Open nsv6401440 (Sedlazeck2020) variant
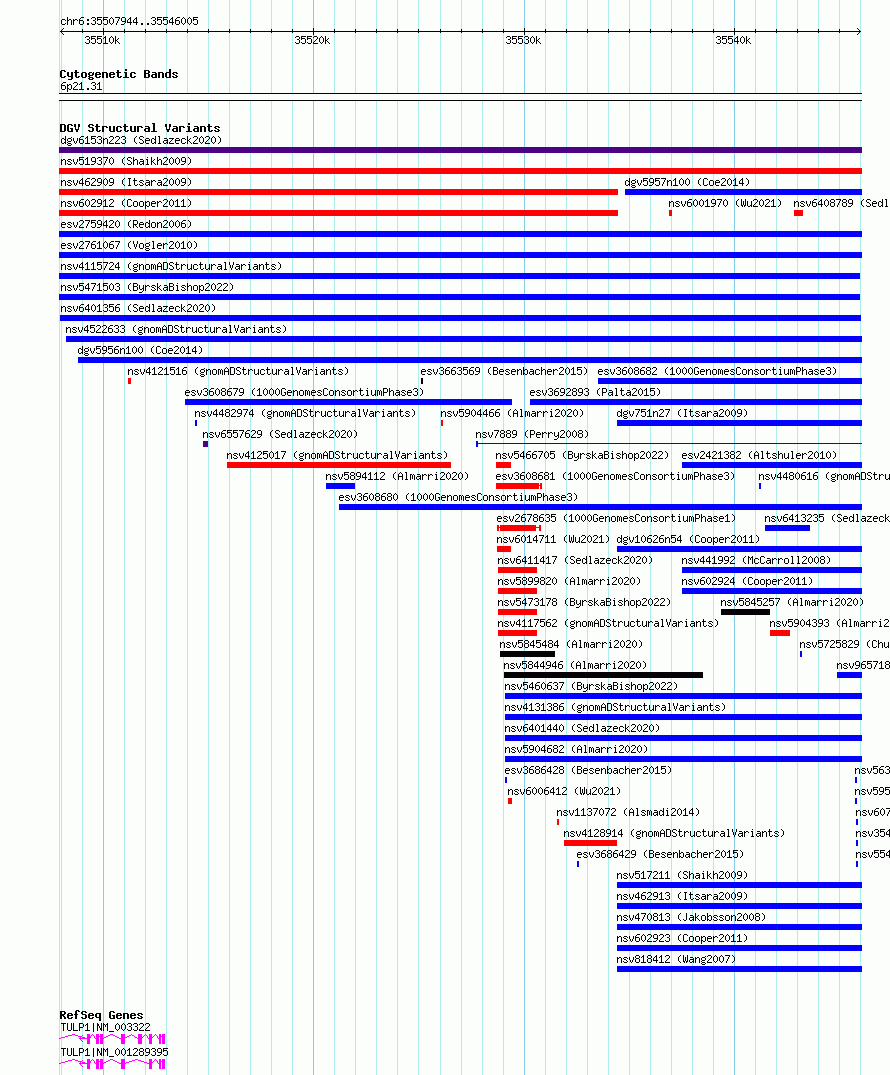The height and width of the screenshot is (1075, 890). pyautogui.click(x=582, y=728)
